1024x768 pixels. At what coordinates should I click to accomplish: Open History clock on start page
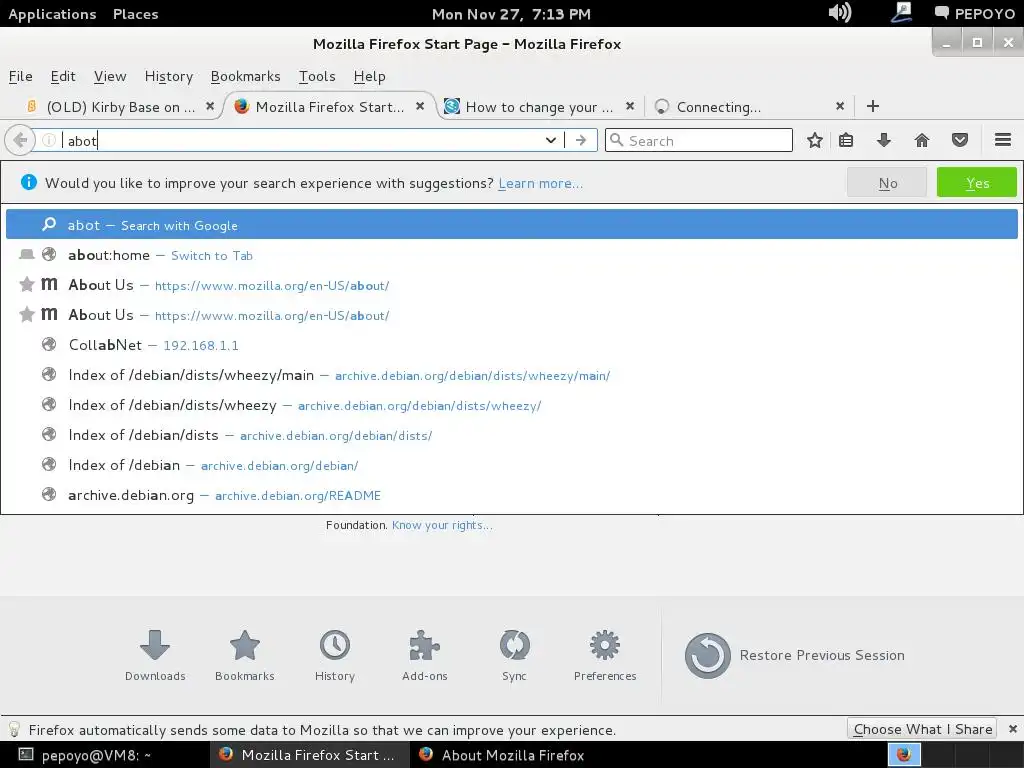coord(334,656)
